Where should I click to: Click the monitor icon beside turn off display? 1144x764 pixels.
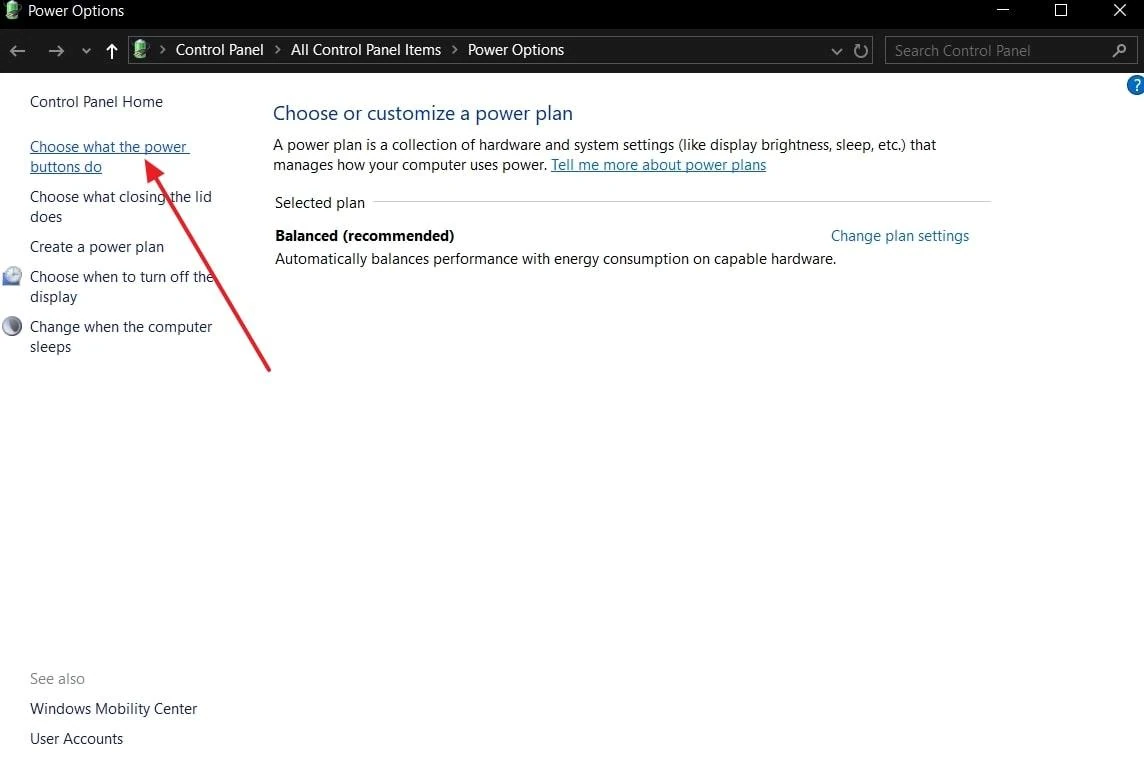[12, 276]
